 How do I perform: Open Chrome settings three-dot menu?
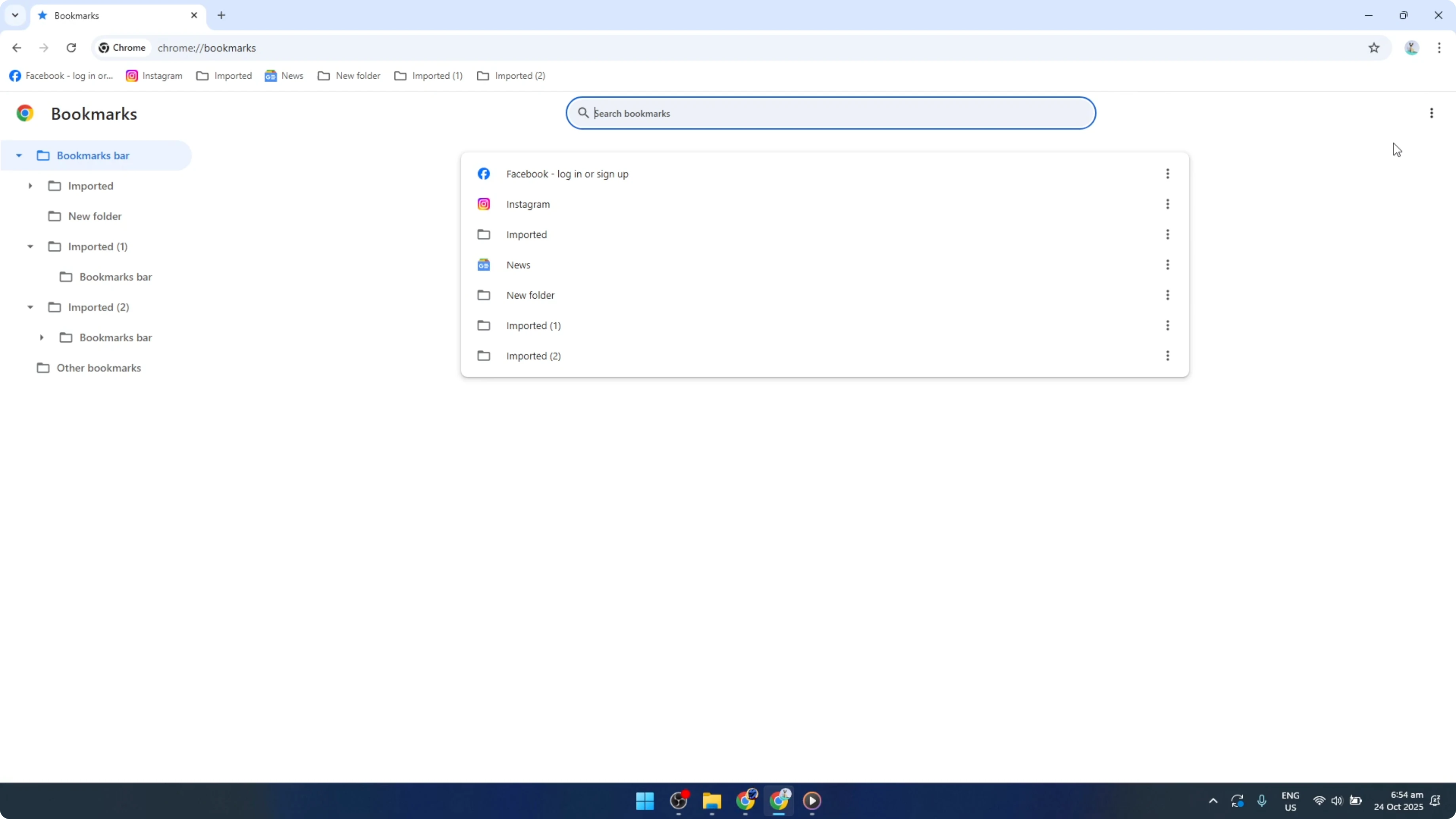1440,47
